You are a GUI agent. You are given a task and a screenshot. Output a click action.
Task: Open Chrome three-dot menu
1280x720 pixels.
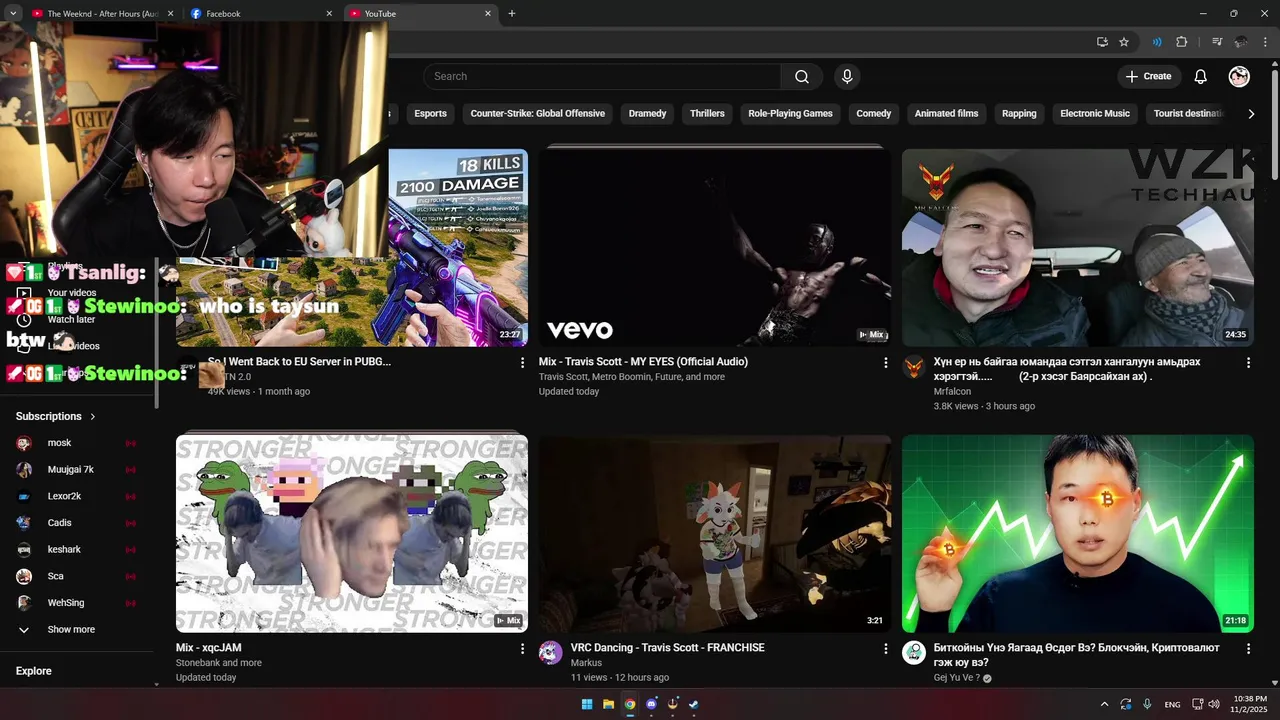[1265, 42]
